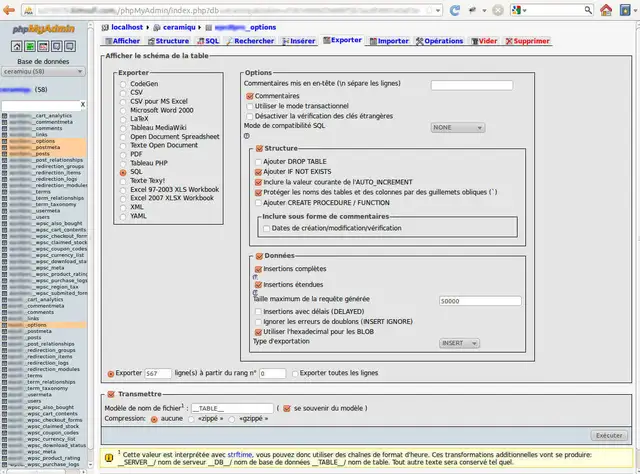Click the wpsc_submited_form table icon
The width and height of the screenshot is (640, 474).
4,293
